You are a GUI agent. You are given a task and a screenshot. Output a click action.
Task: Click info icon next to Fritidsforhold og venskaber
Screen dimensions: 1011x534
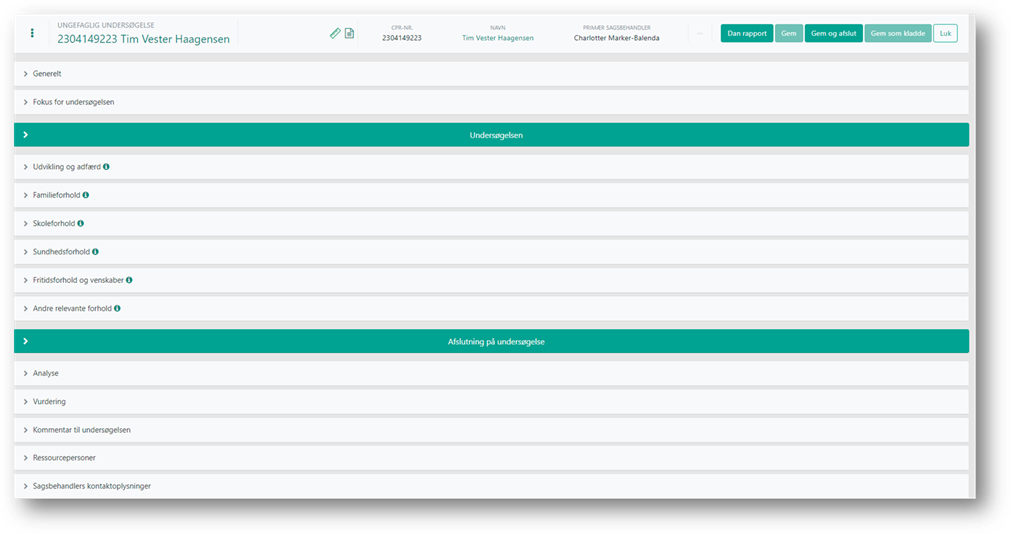[129, 280]
